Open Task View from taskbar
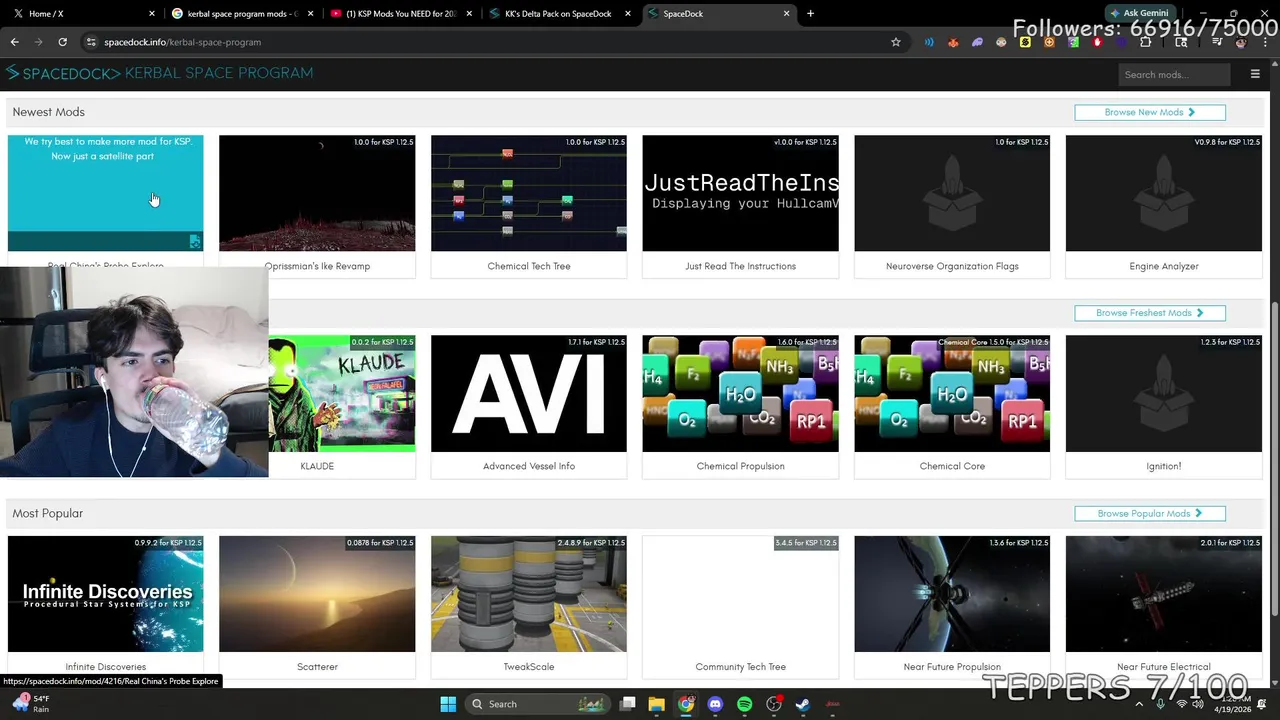The height and width of the screenshot is (720, 1280). tap(627, 704)
